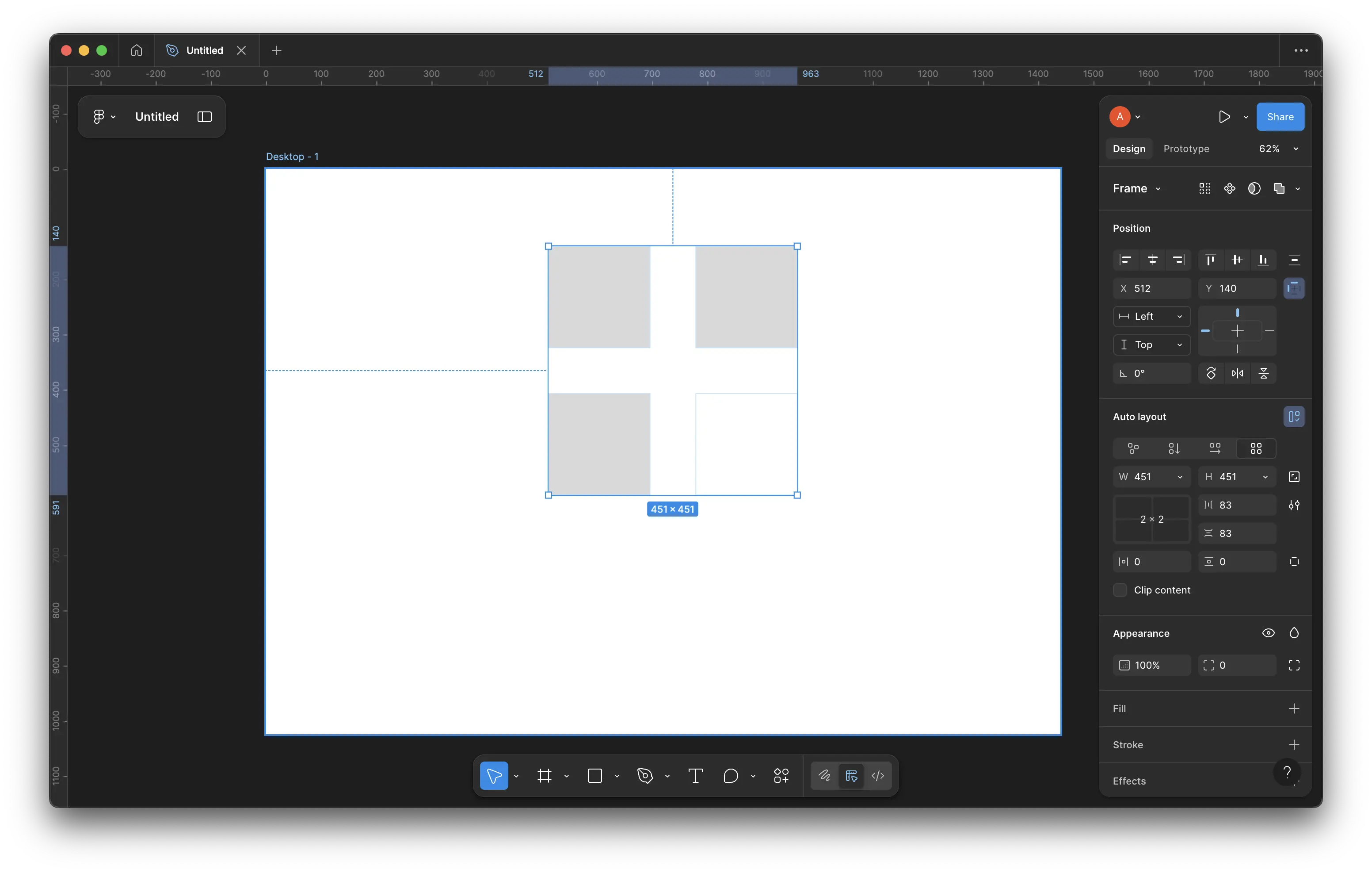Select the Frame tool in bottom toolbar
The width and height of the screenshot is (1372, 873).
[545, 776]
